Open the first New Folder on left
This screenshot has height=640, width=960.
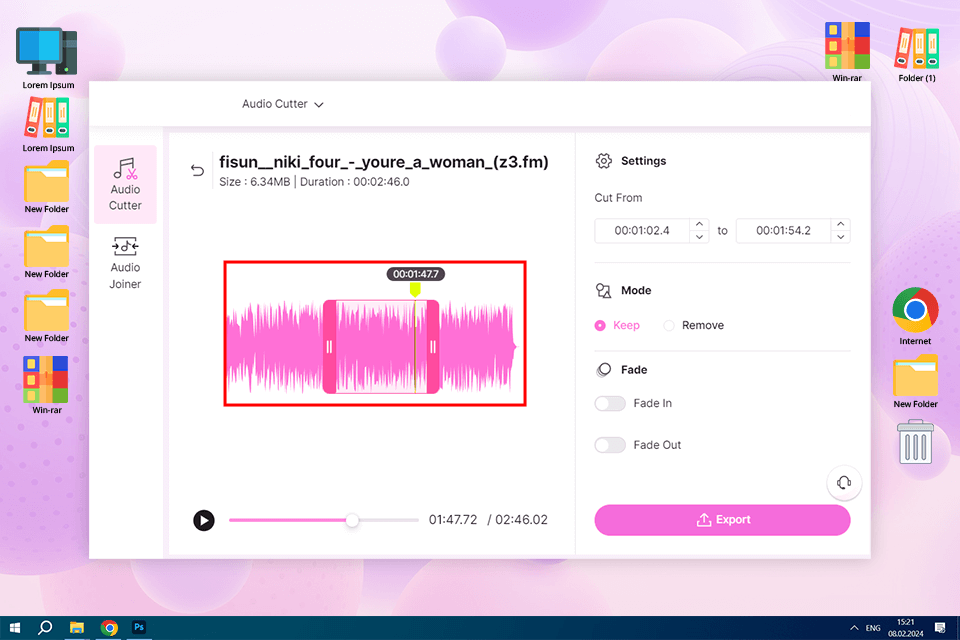pyautogui.click(x=47, y=187)
